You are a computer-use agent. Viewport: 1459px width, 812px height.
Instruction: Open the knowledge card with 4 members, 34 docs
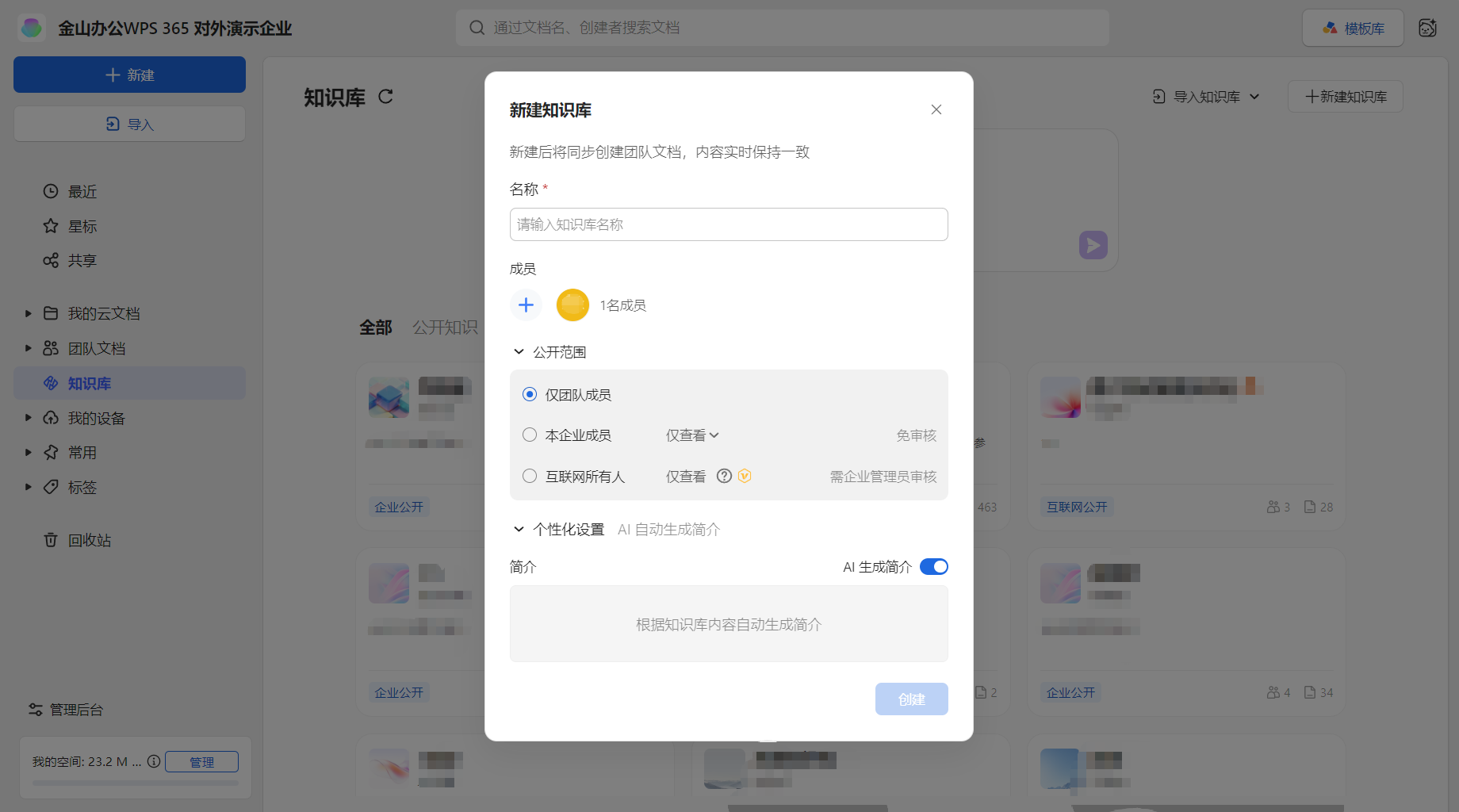tap(1186, 633)
